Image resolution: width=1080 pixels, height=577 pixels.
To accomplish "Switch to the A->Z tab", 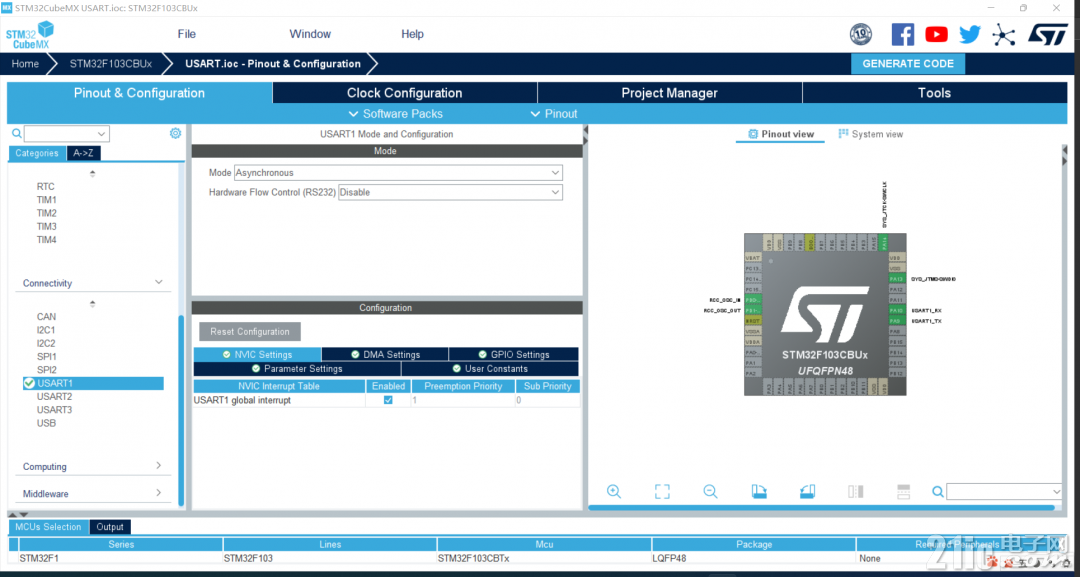I will point(83,153).
